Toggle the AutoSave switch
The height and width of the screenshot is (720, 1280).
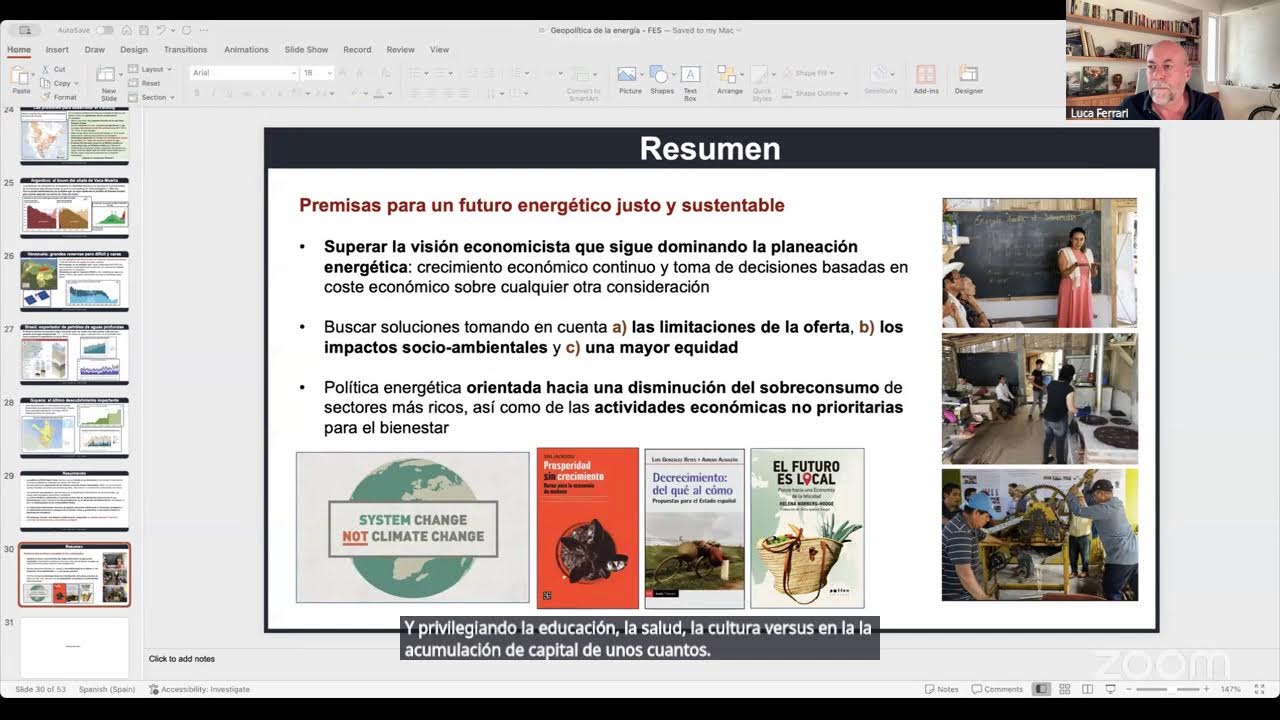[x=104, y=30]
